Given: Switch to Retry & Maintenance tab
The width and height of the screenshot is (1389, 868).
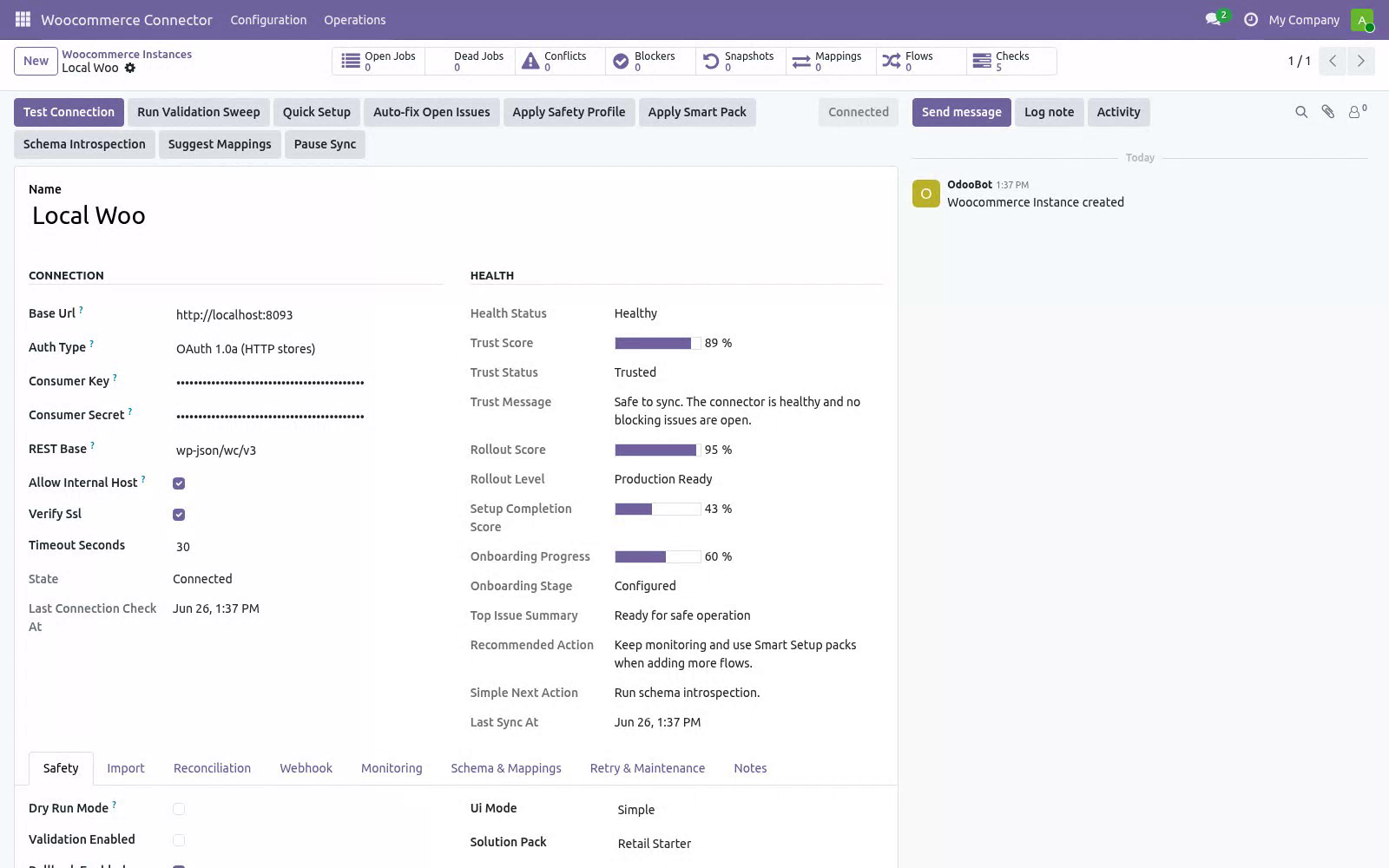Looking at the screenshot, I should (647, 768).
